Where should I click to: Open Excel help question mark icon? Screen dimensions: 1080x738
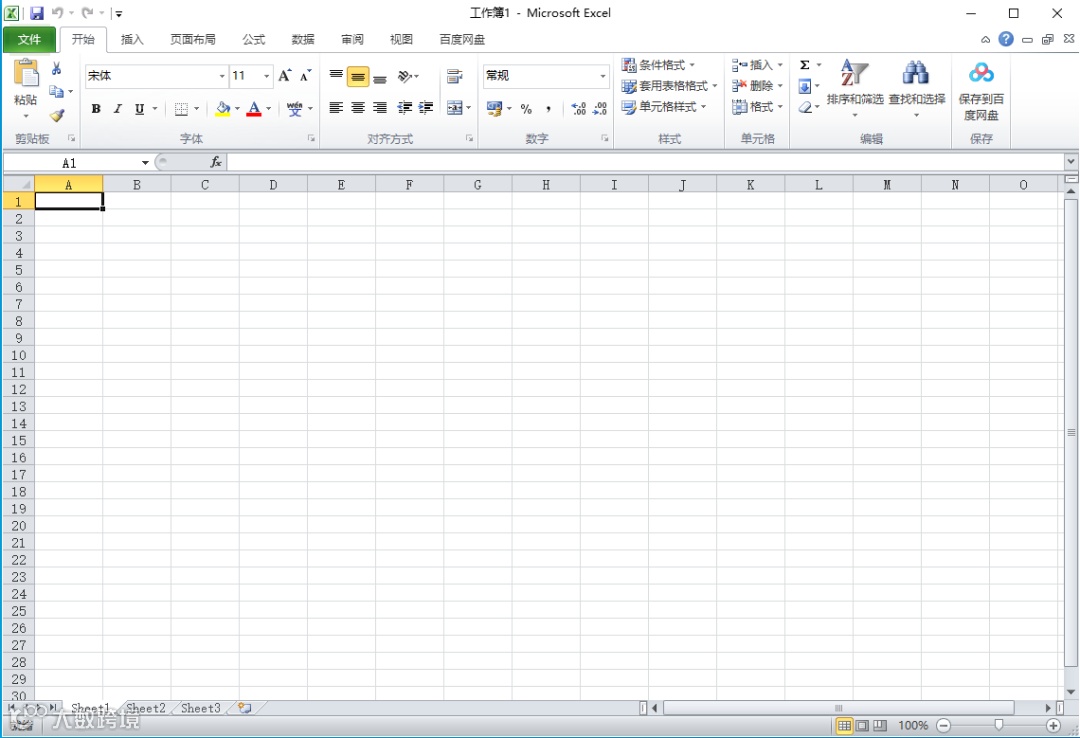[x=1006, y=39]
